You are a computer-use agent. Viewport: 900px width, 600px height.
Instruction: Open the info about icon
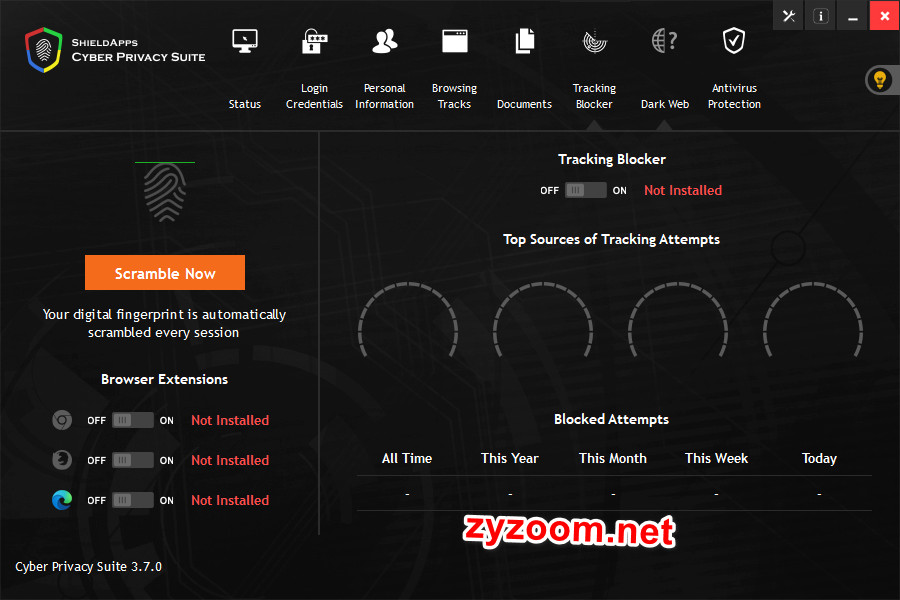(x=821, y=16)
